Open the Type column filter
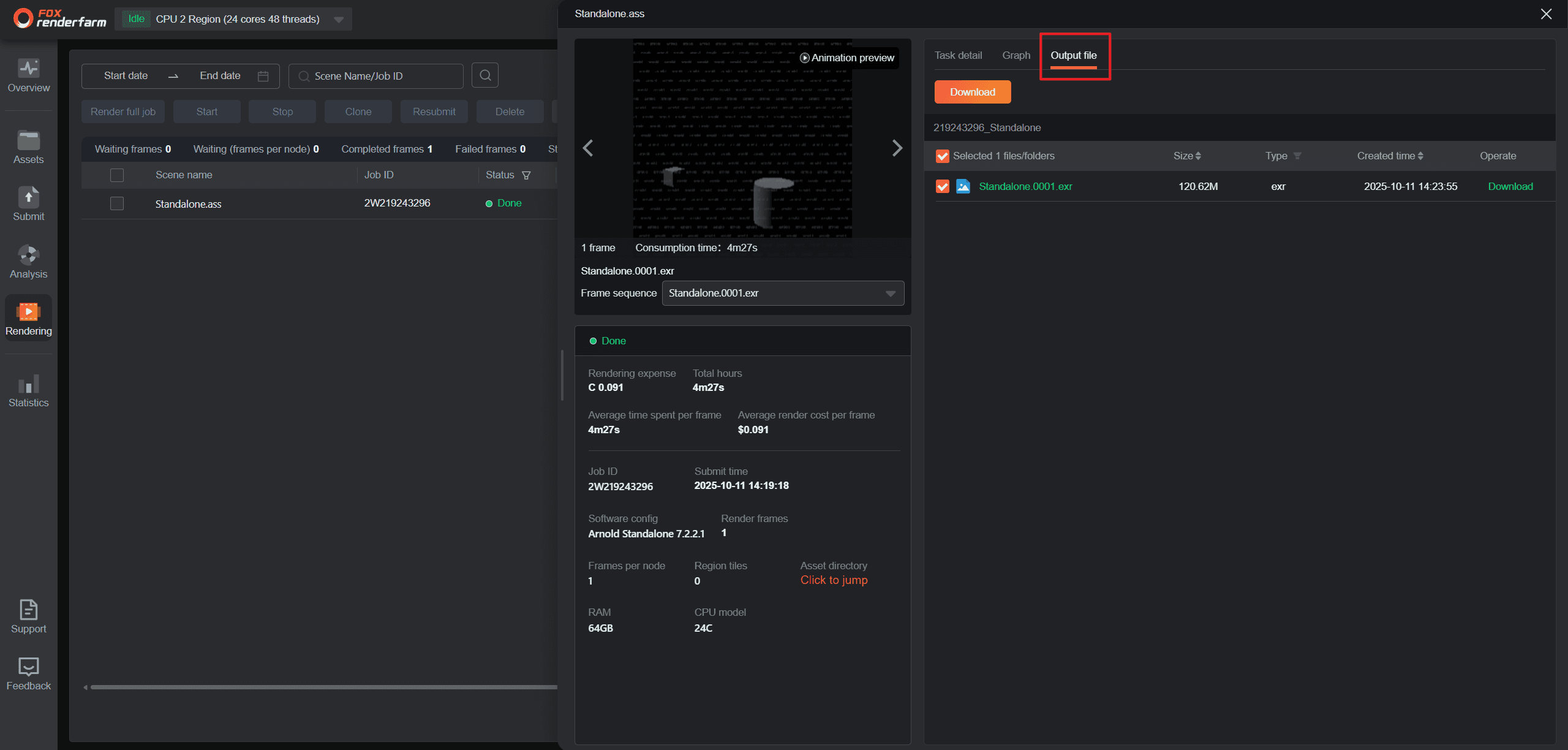This screenshot has height=750, width=1568. coord(1297,156)
